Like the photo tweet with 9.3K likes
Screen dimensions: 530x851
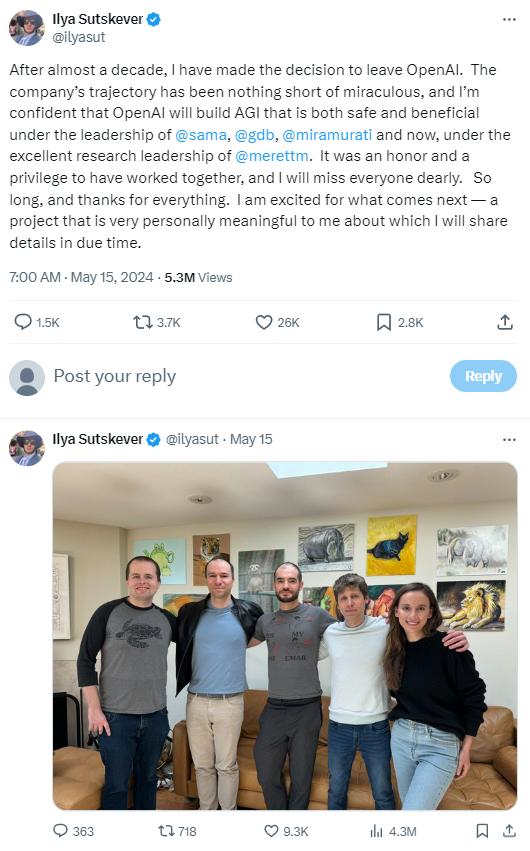tap(271, 830)
